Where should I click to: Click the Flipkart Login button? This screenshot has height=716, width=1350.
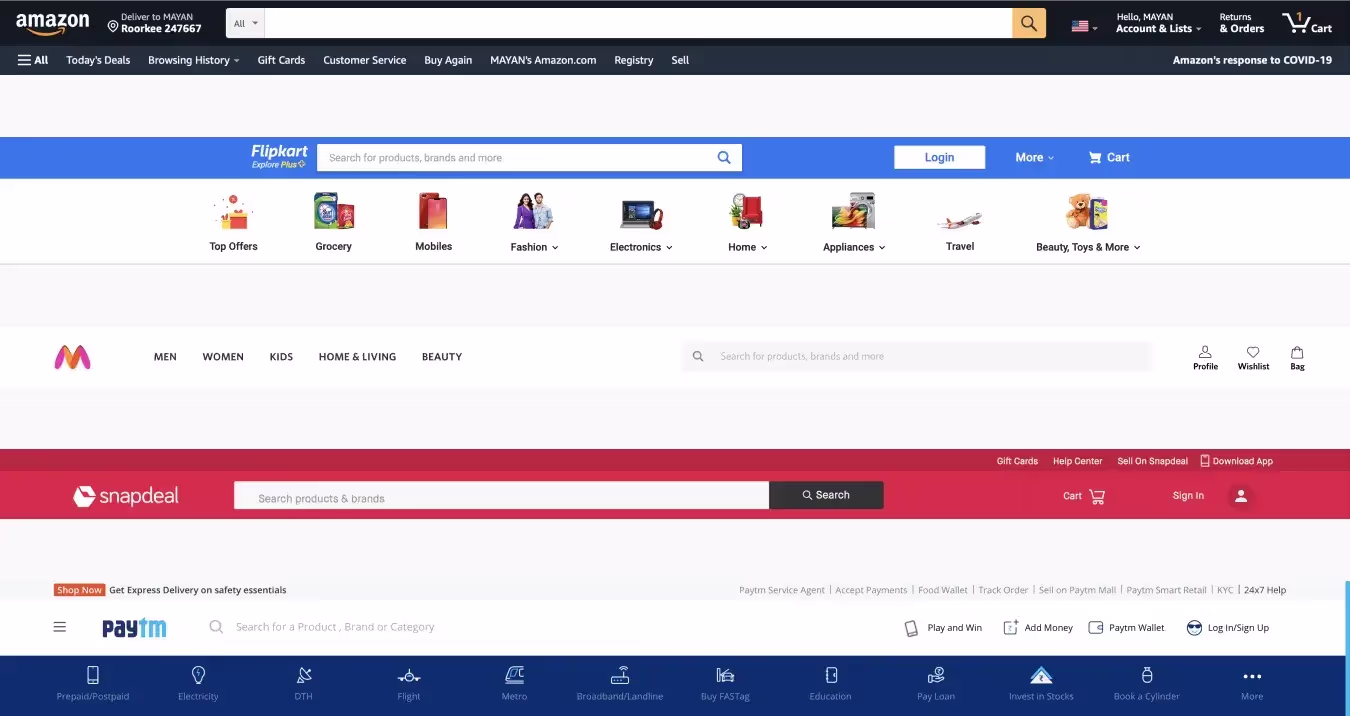939,157
